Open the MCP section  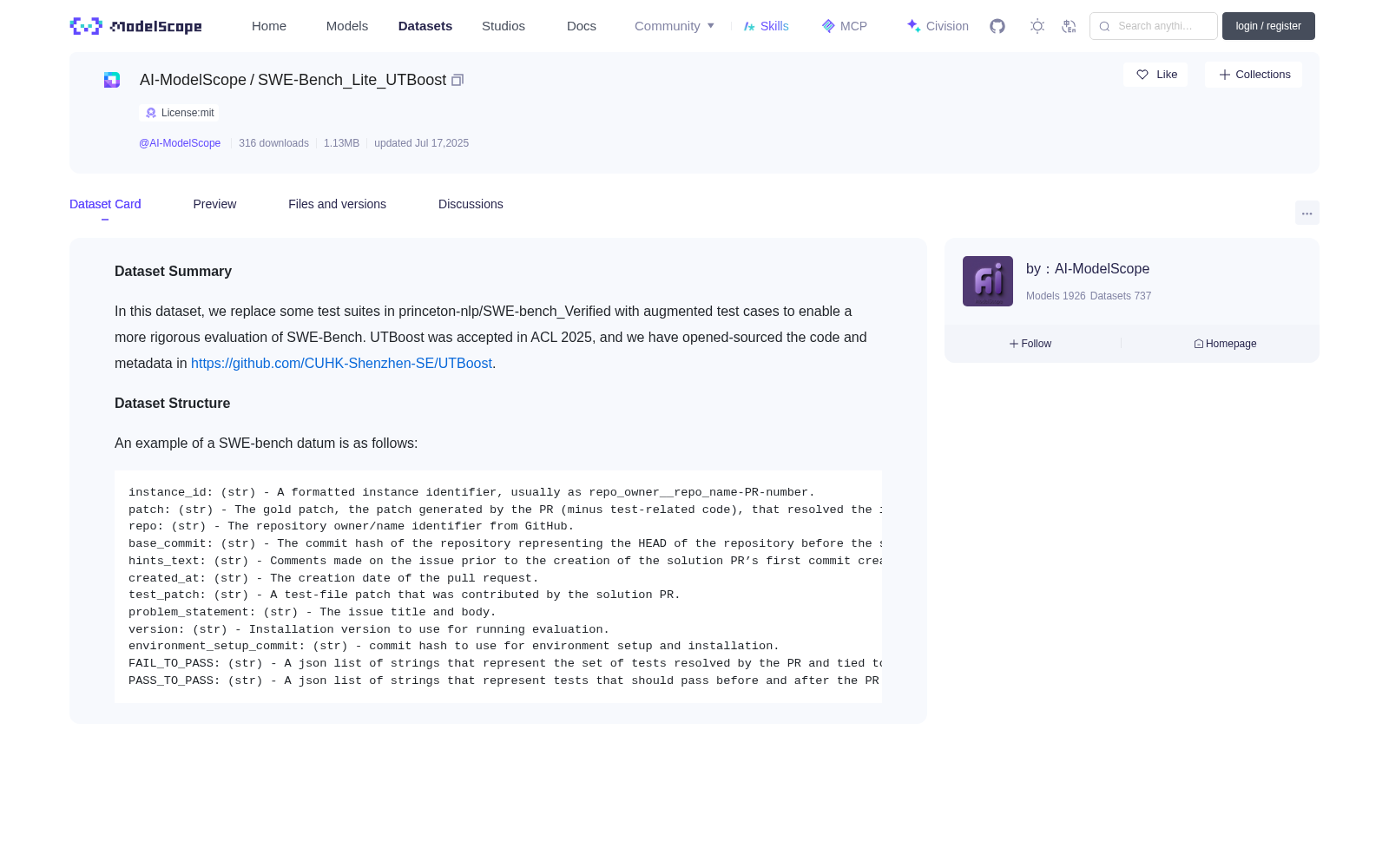pyautogui.click(x=845, y=26)
